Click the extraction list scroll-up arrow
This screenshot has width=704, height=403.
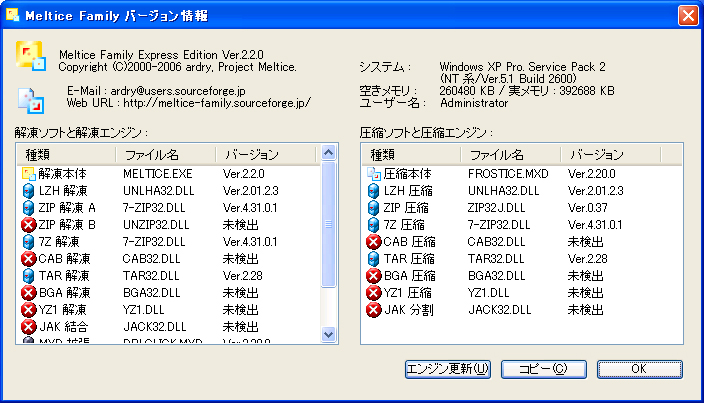tap(329, 153)
